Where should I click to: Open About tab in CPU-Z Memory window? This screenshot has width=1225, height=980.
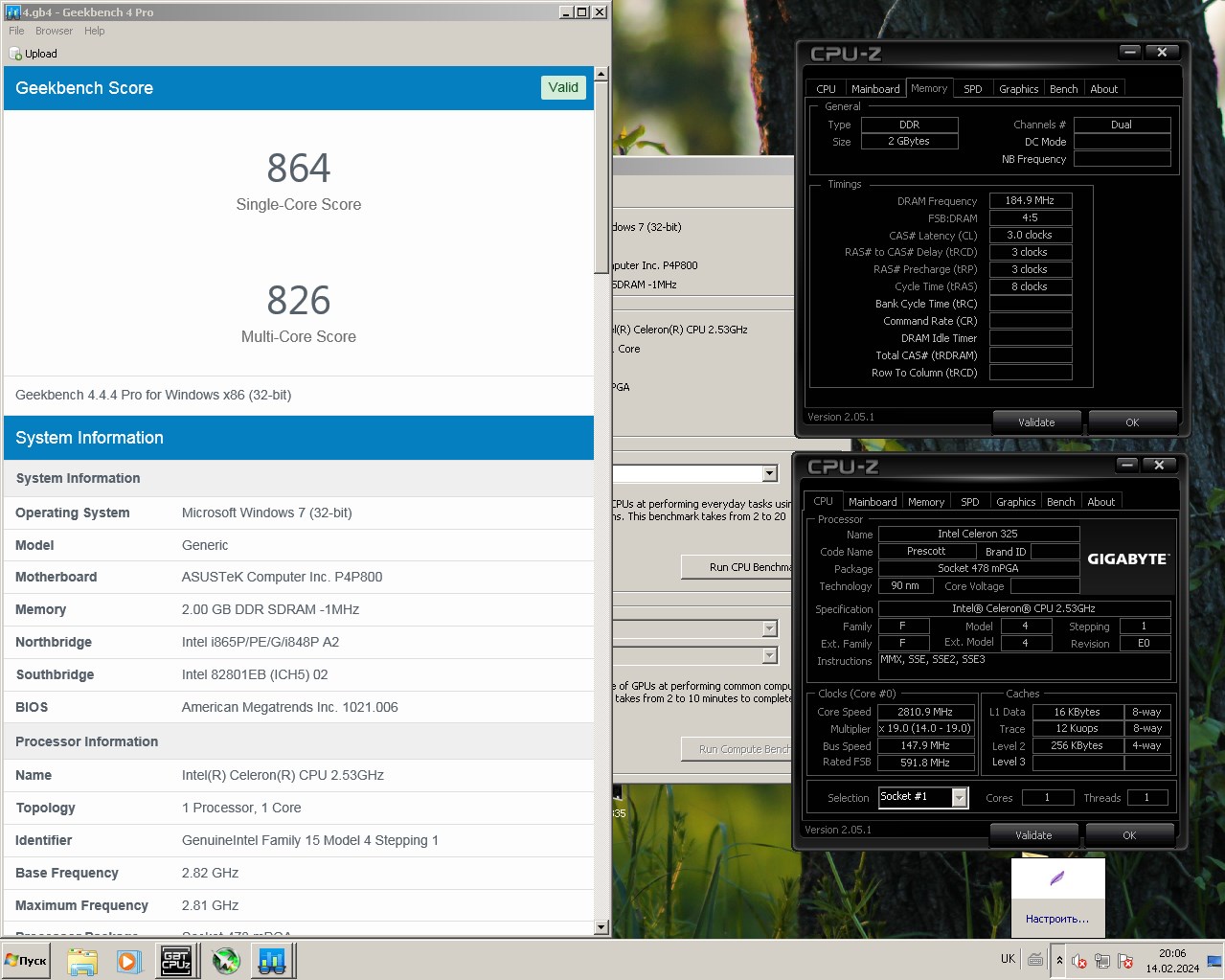pos(1103,89)
